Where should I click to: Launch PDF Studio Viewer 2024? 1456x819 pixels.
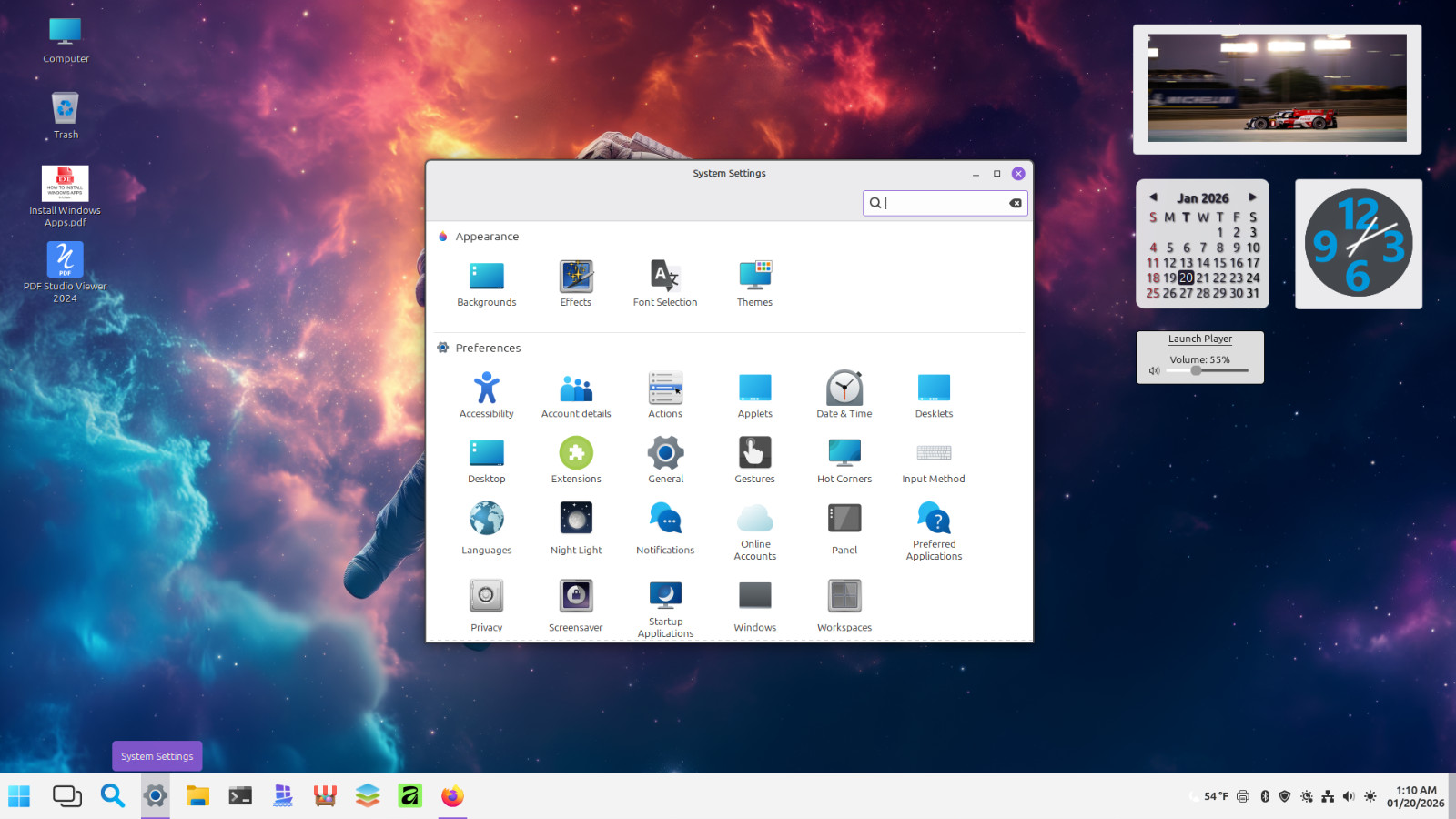click(66, 272)
